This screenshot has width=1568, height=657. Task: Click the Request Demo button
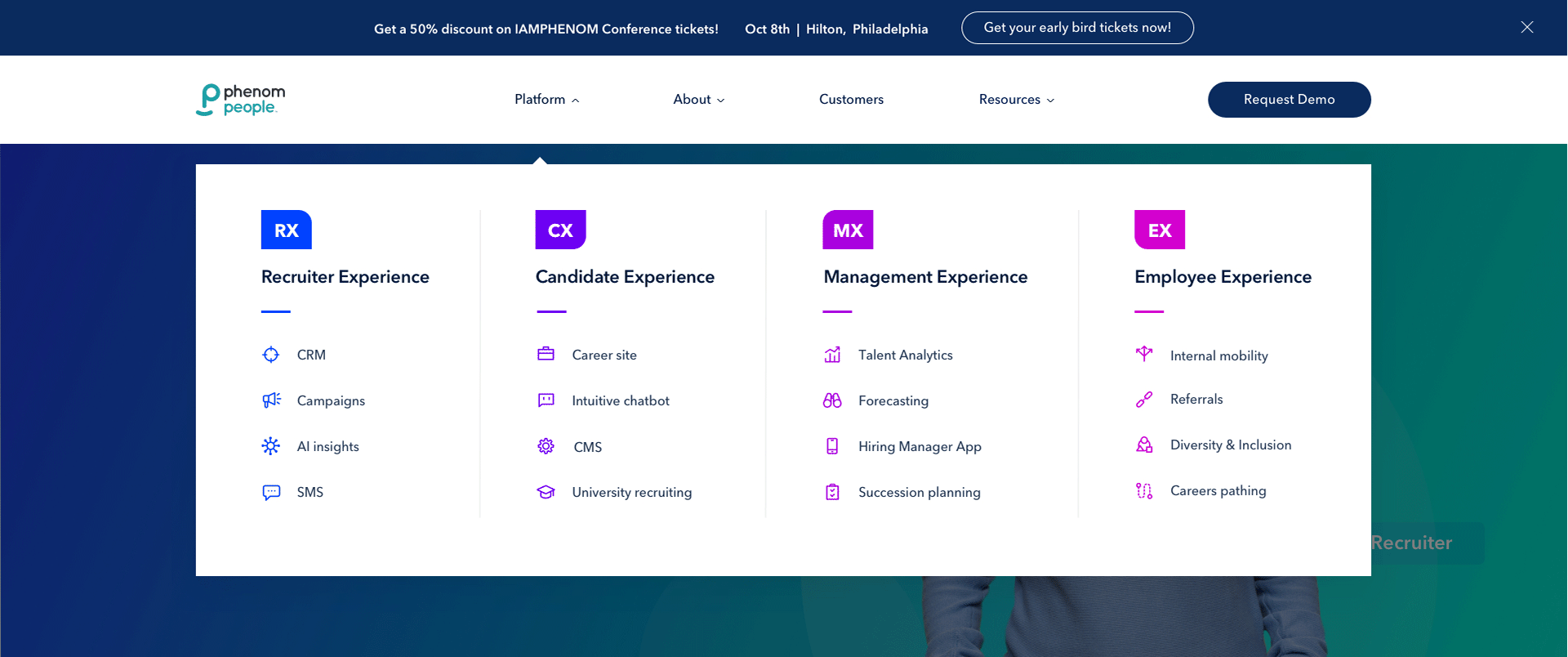[x=1290, y=100]
